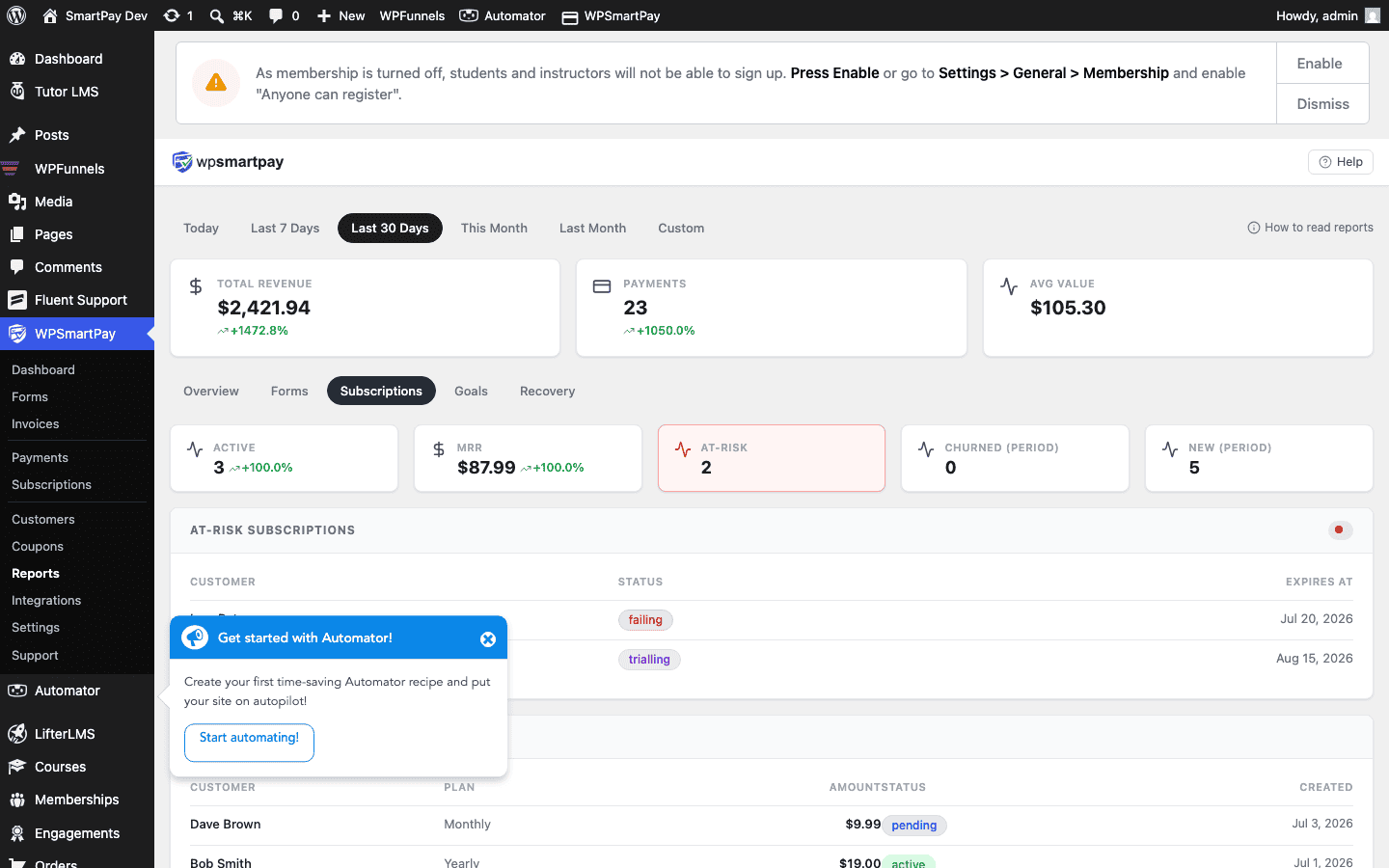Click the wpsmartpay logo in header
Screen dimensions: 1389x868
pos(228,162)
